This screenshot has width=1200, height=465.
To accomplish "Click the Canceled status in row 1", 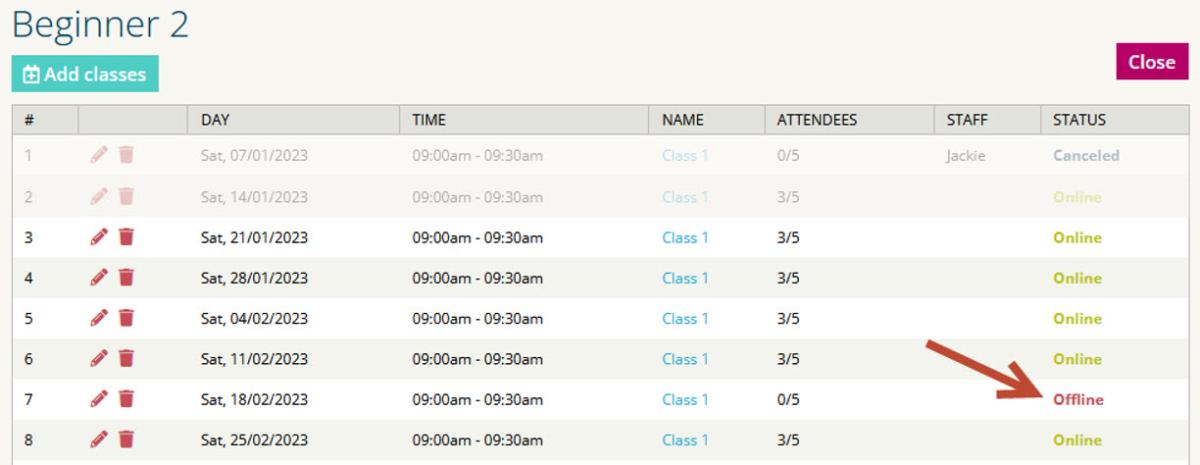I will click(1086, 156).
